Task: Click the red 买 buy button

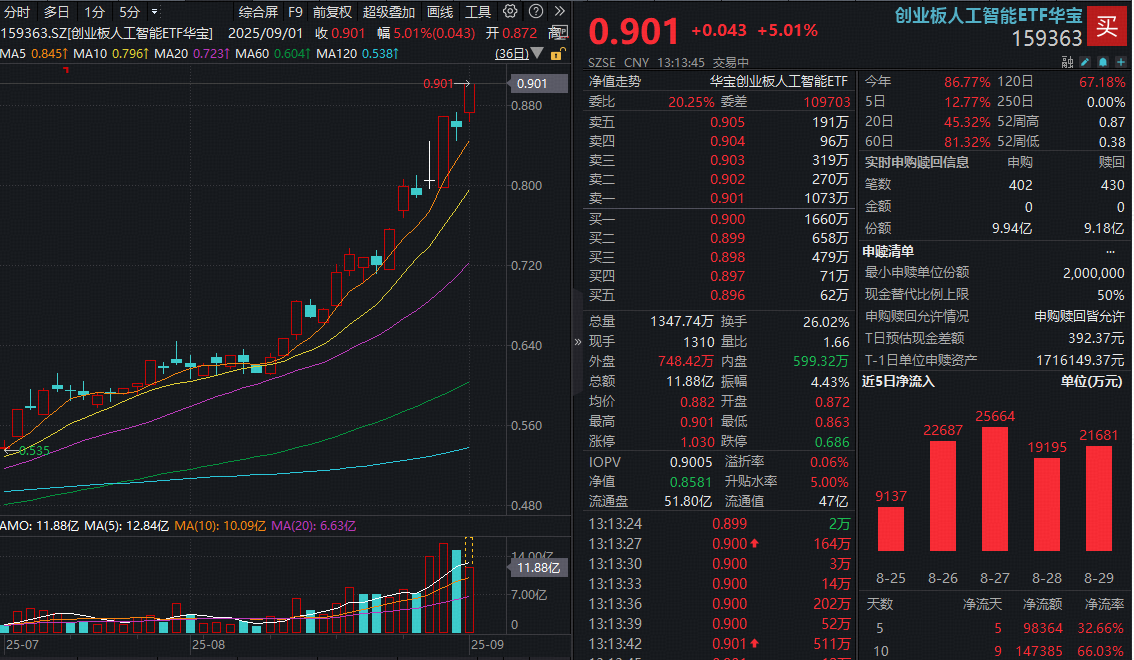Action: [x=1108, y=28]
